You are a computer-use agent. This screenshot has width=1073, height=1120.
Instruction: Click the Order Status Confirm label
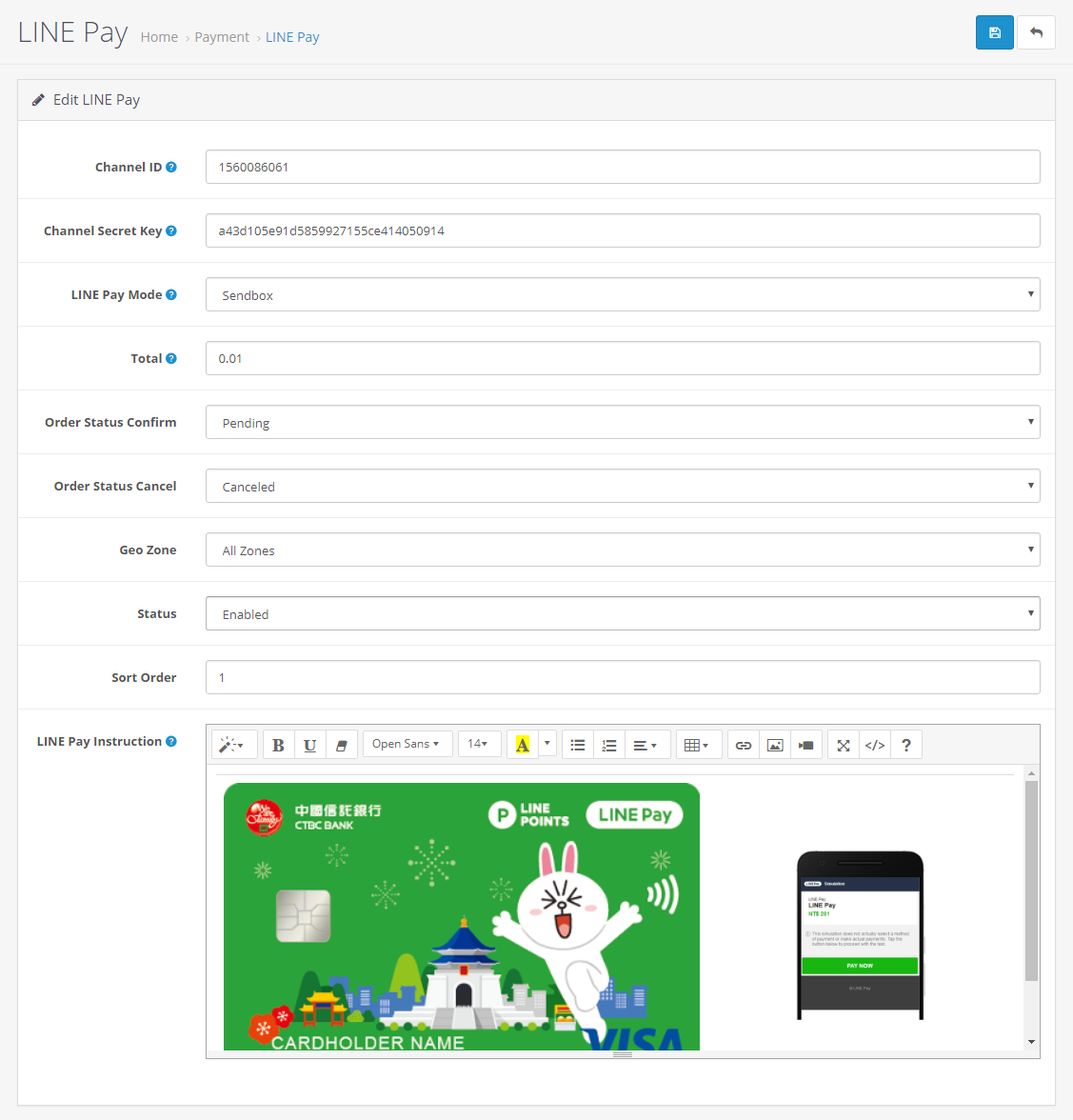(110, 422)
